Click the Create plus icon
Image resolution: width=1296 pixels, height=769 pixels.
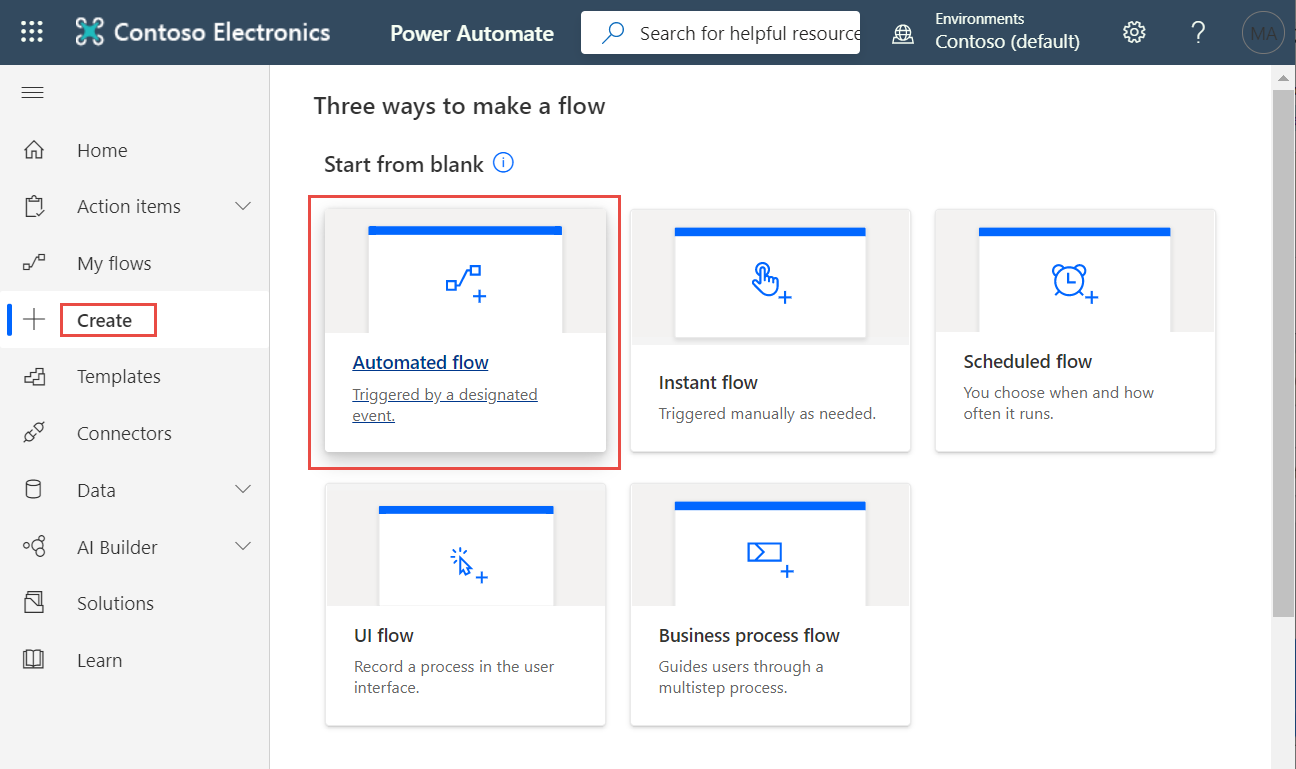click(x=34, y=320)
